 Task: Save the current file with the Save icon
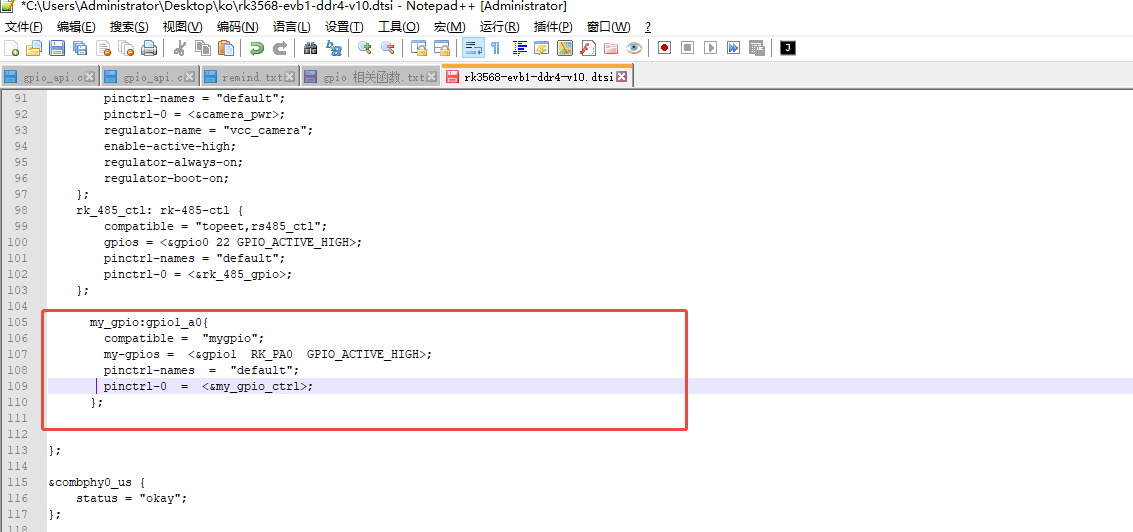57,48
